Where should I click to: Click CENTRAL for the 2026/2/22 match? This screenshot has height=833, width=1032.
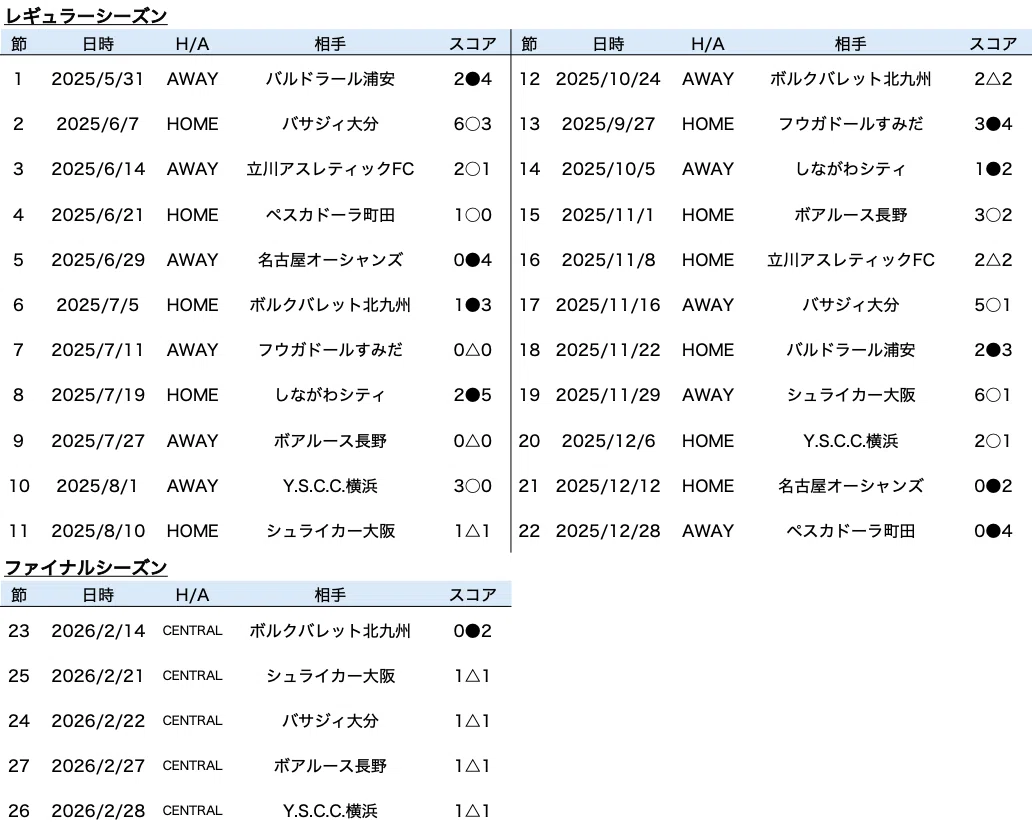tap(192, 721)
